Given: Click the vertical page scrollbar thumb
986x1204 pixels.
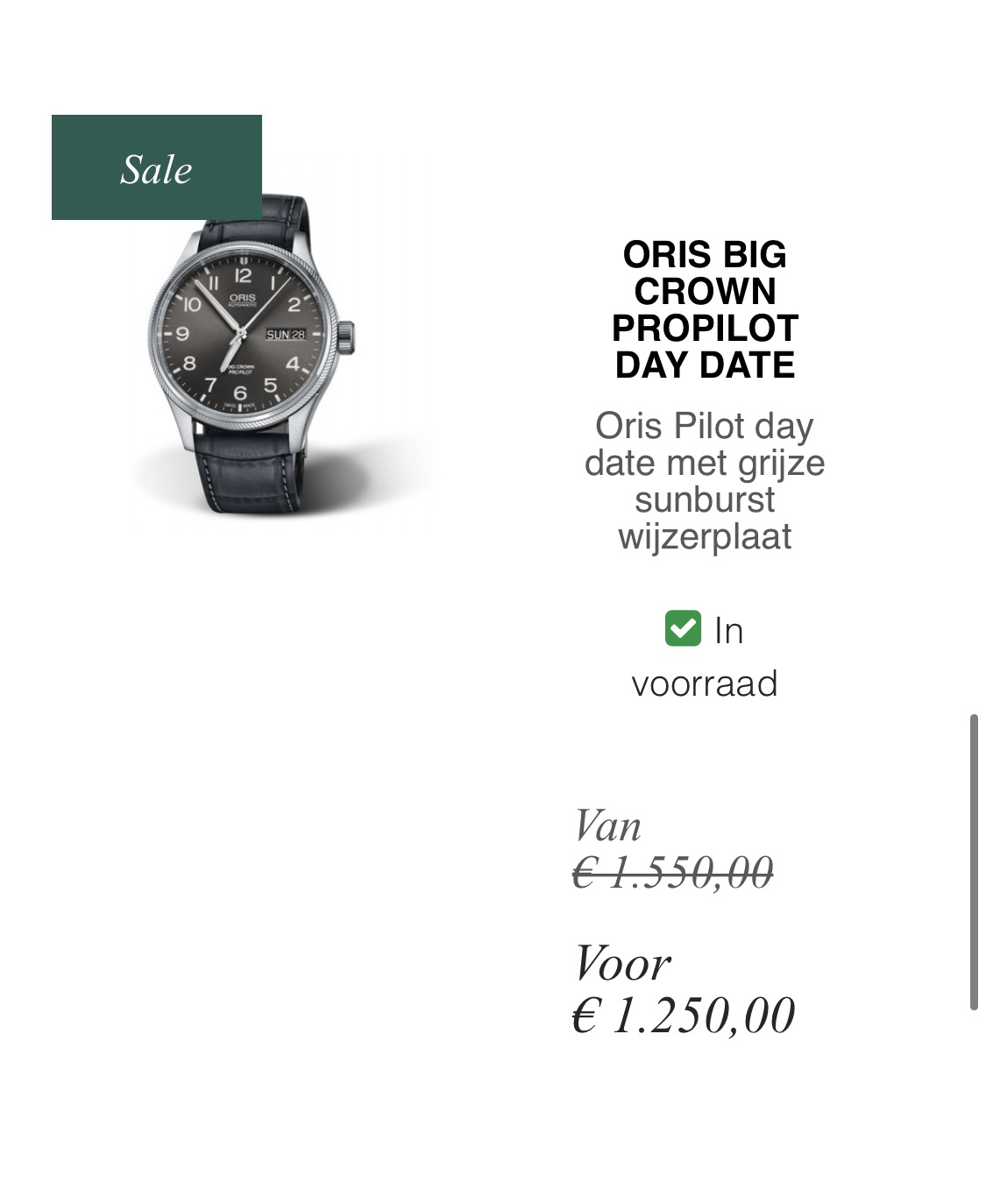Looking at the screenshot, I should (974, 862).
